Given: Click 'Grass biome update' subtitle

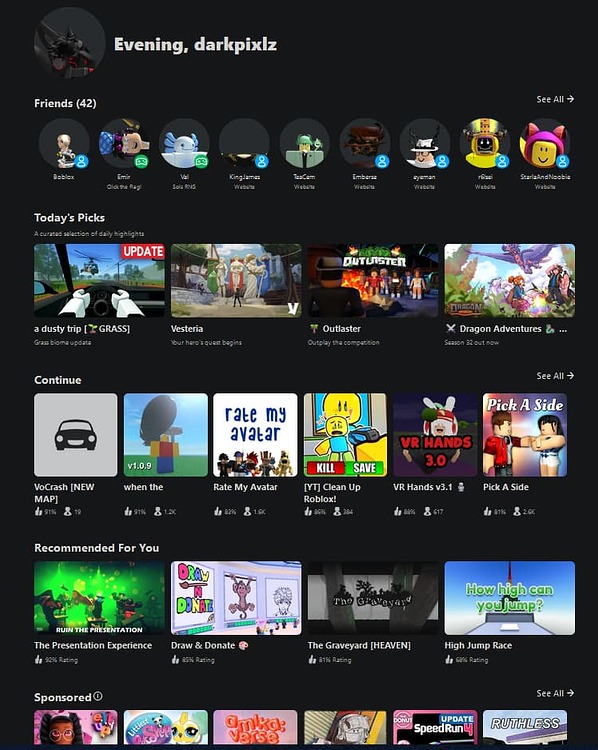Looking at the screenshot, I should (x=63, y=342).
